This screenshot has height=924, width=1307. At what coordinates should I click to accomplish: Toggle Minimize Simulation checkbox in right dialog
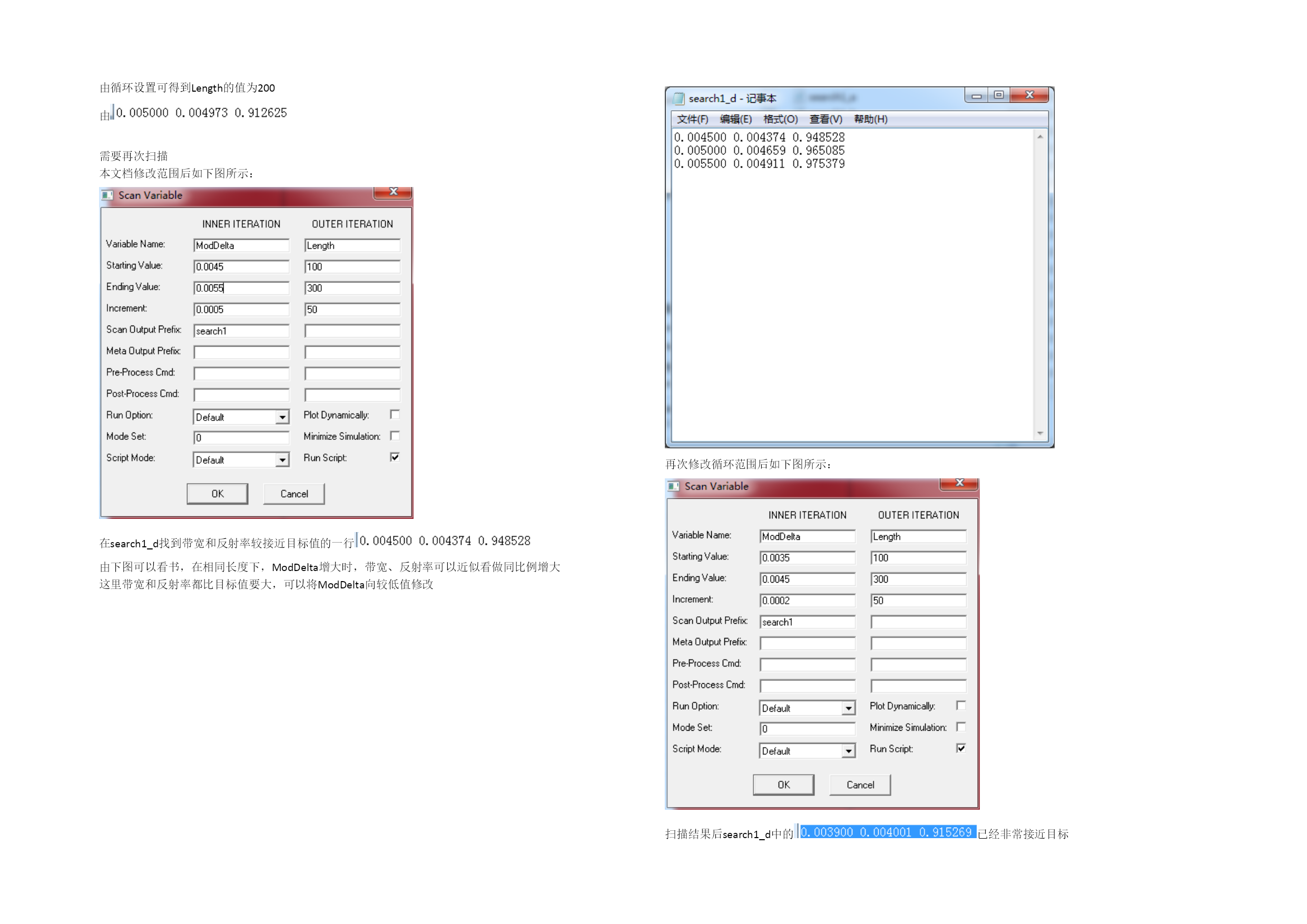961,727
